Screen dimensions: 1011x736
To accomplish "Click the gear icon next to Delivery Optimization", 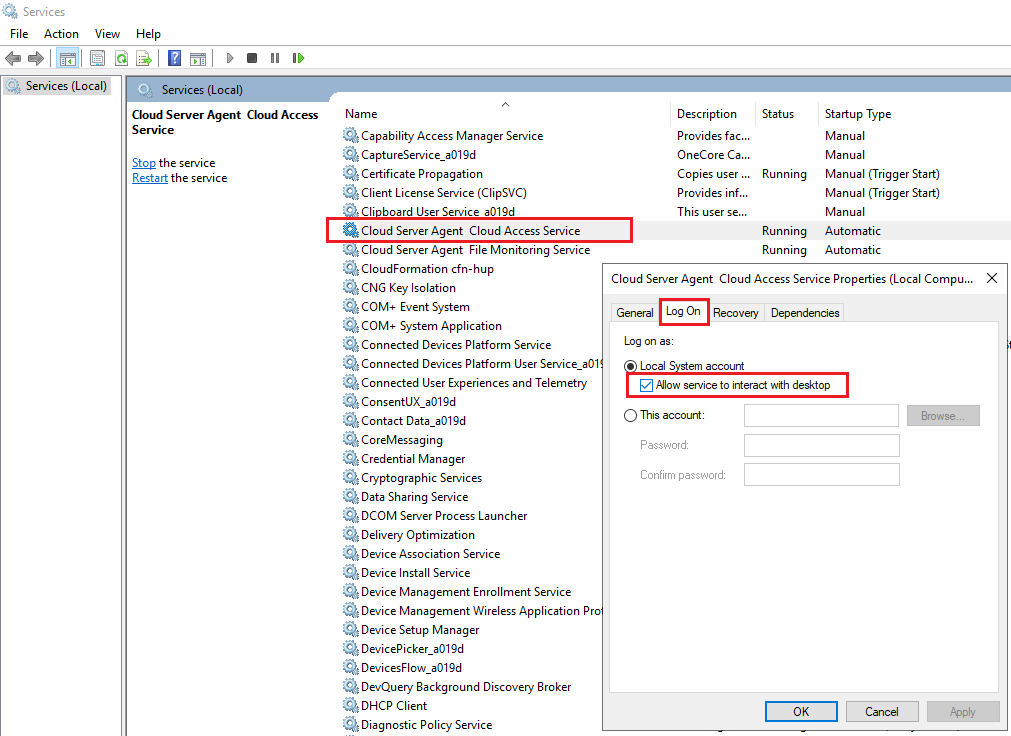I will point(350,535).
